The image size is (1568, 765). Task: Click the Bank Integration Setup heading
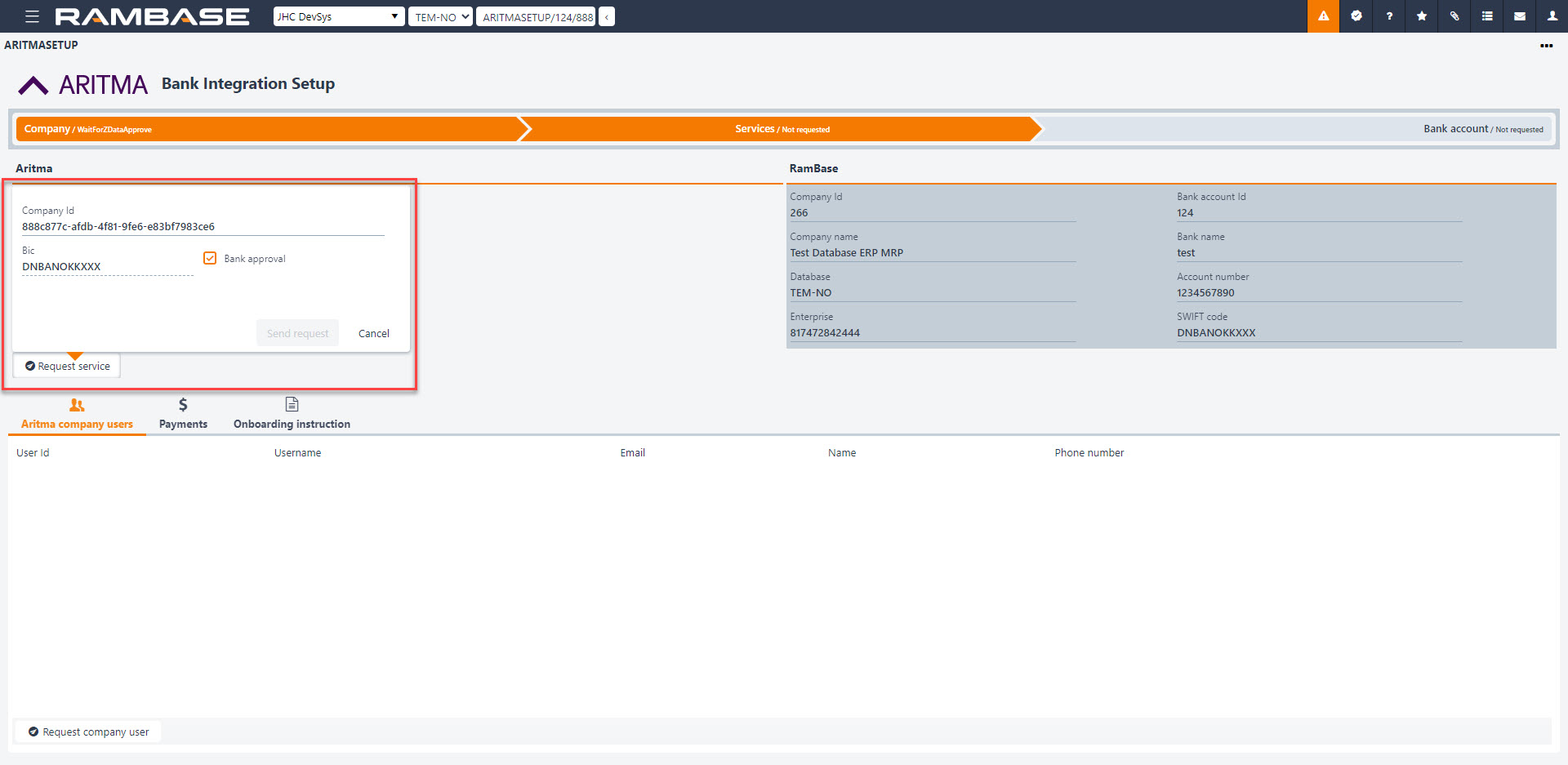pyautogui.click(x=248, y=84)
